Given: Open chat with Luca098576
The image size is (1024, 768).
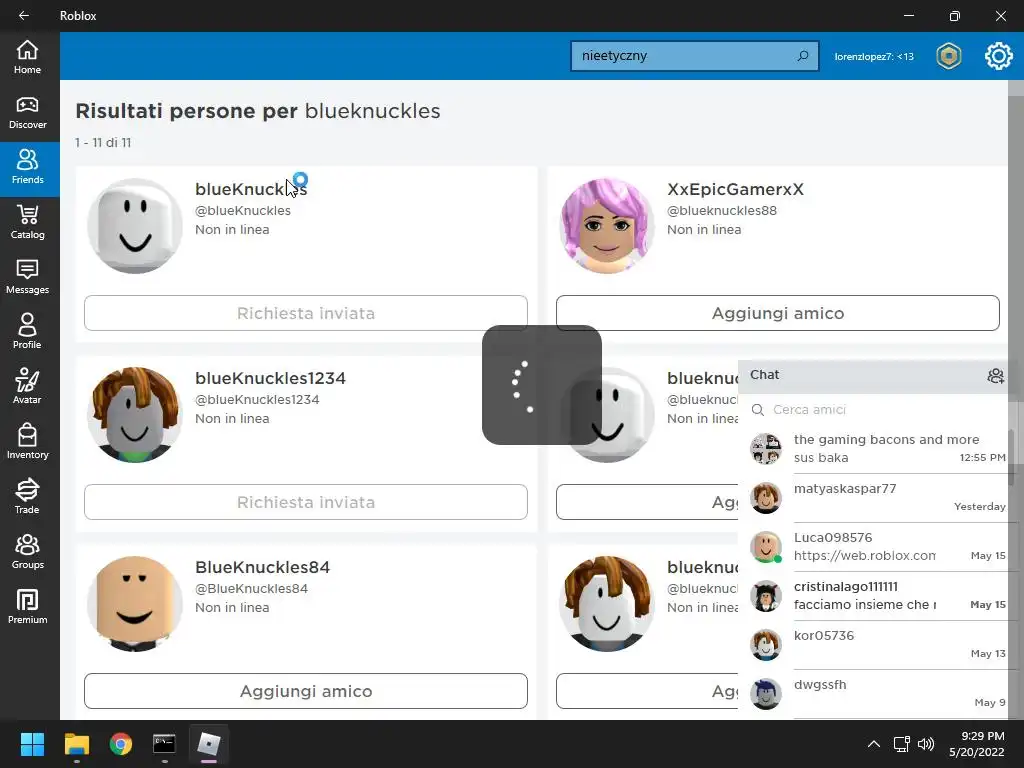Looking at the screenshot, I should point(877,547).
